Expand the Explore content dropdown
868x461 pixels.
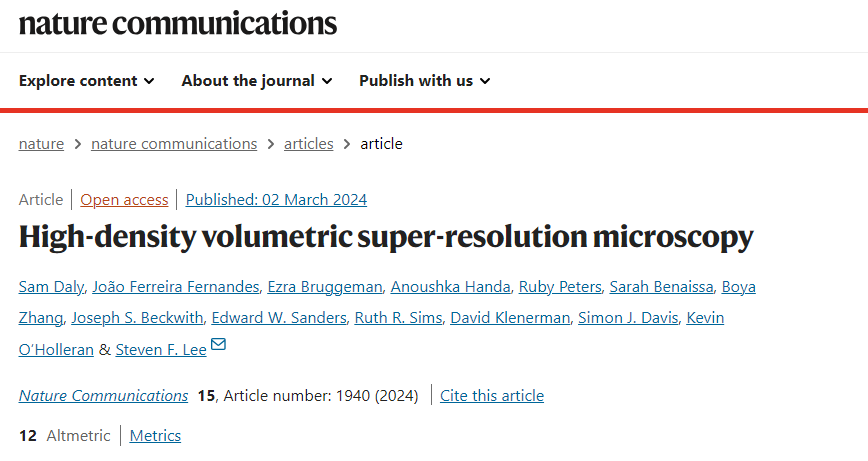(86, 81)
